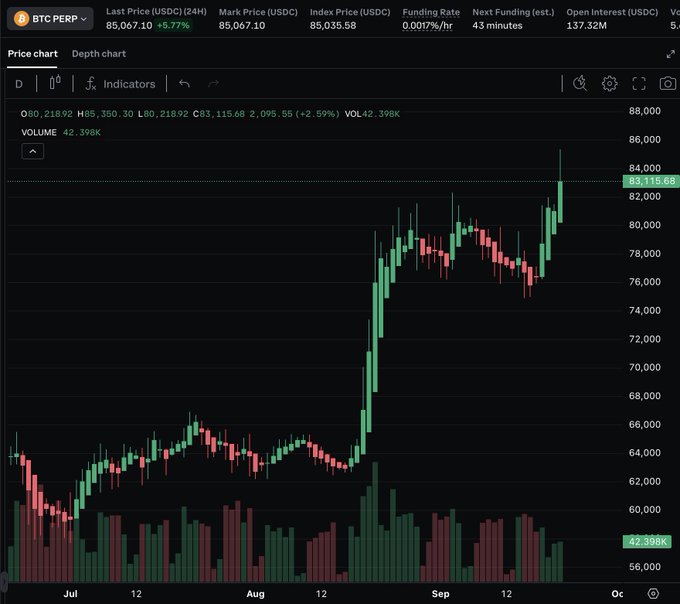Click the 0.0017%/hr funding rate value

(427, 26)
